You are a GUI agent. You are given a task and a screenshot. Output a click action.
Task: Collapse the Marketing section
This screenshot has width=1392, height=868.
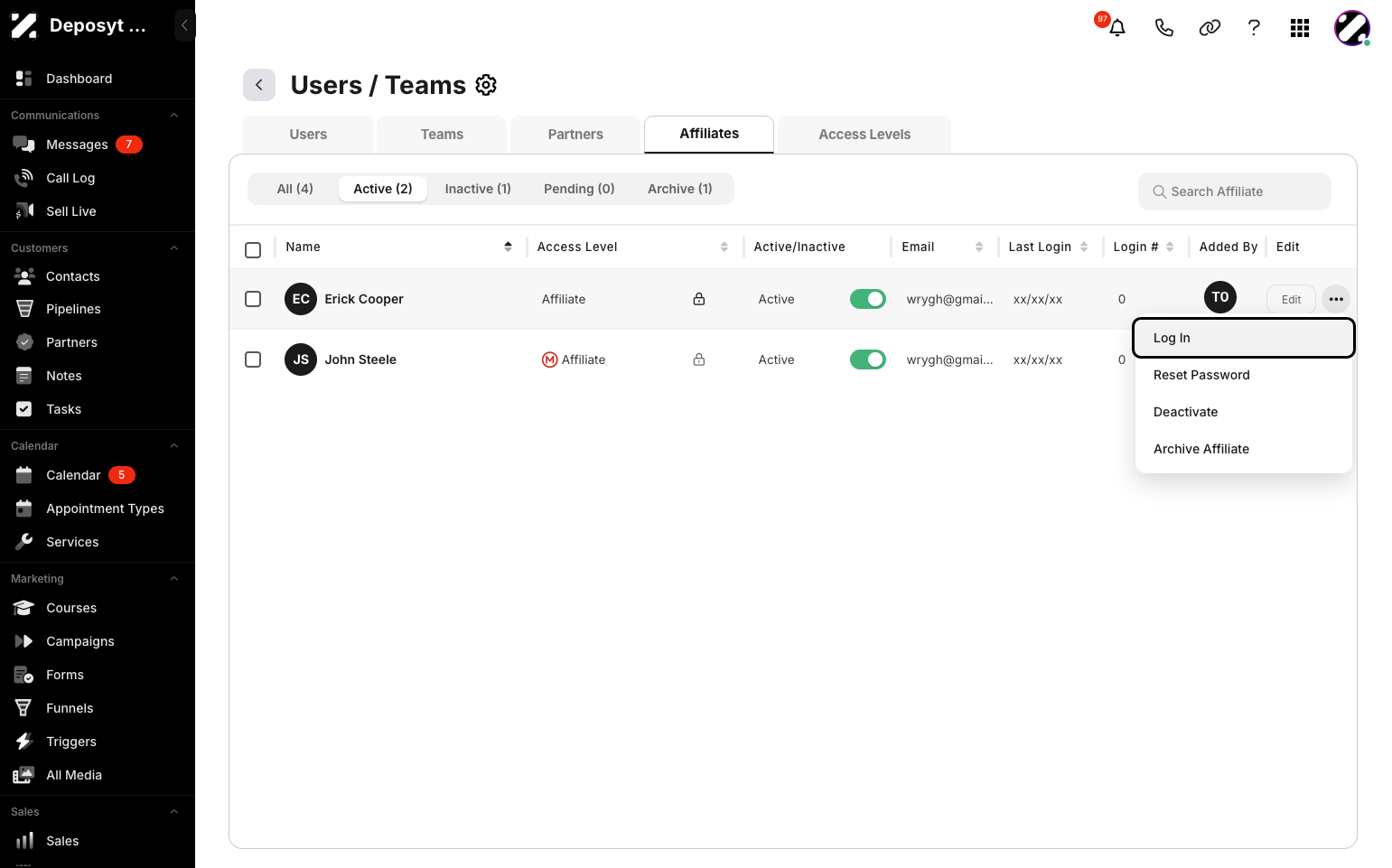click(x=174, y=579)
